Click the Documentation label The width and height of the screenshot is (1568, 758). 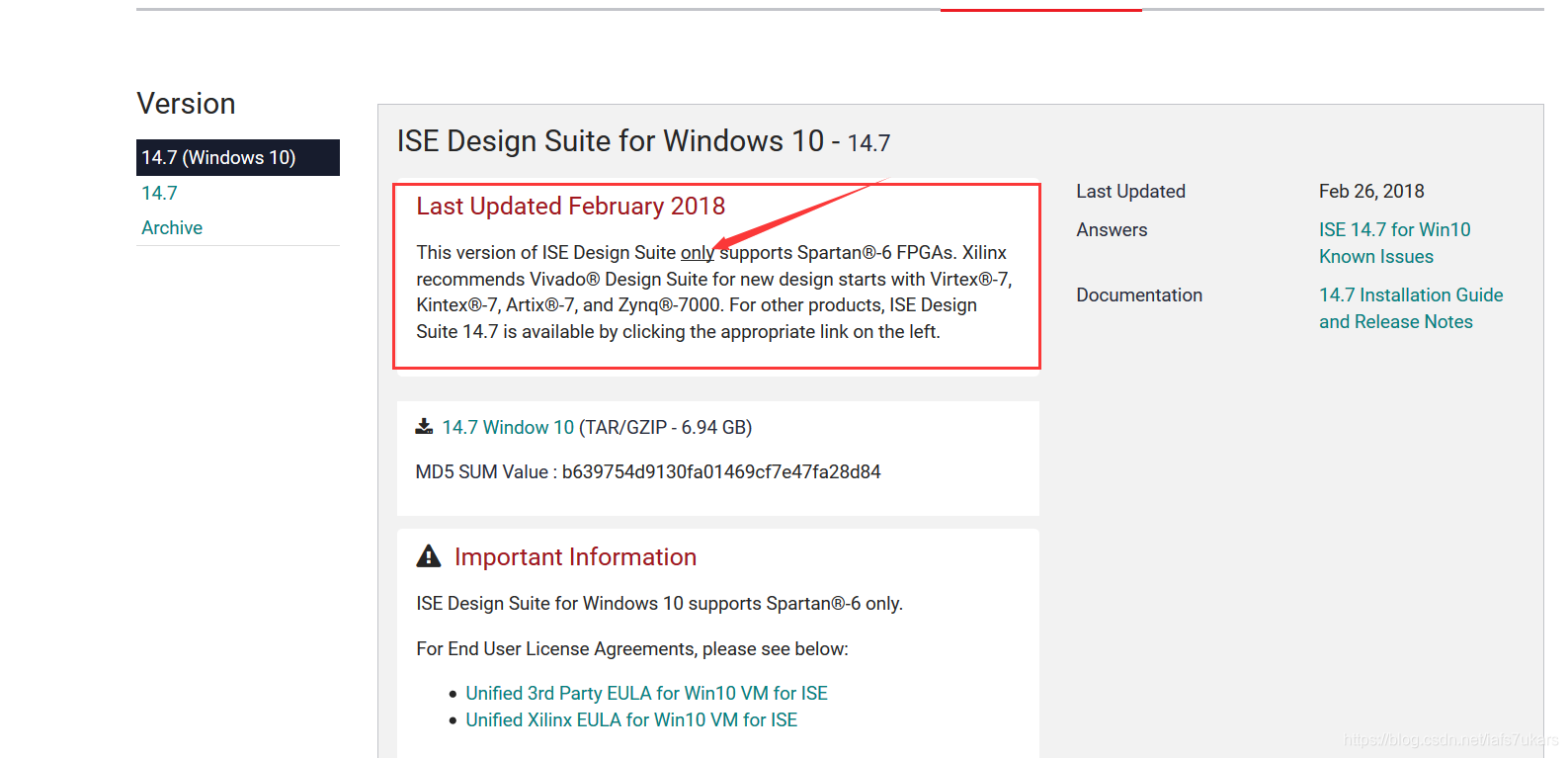(1139, 295)
